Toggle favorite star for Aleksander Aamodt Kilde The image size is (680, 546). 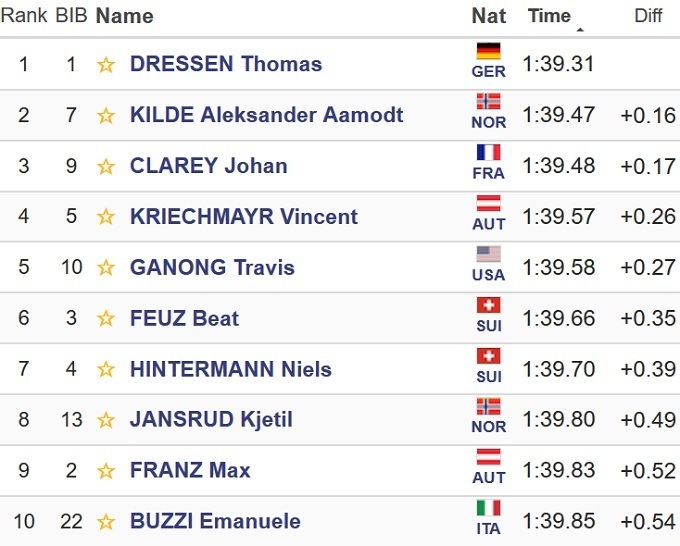pos(106,116)
